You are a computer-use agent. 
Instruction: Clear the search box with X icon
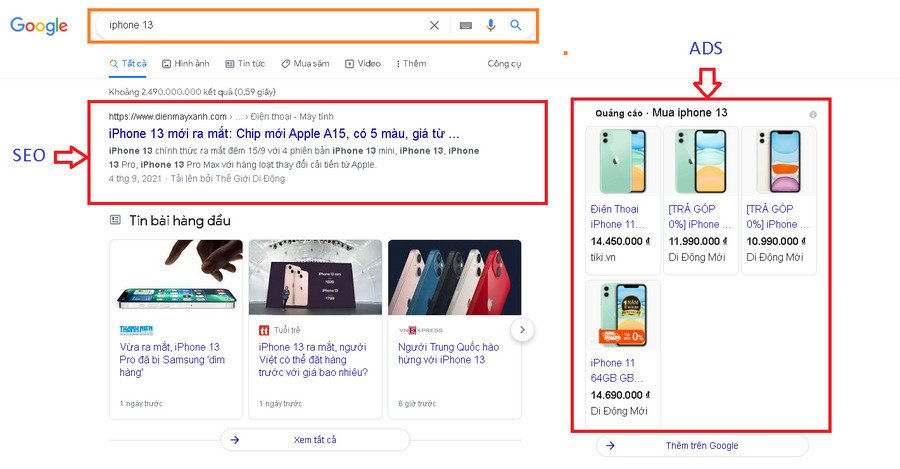(434, 25)
